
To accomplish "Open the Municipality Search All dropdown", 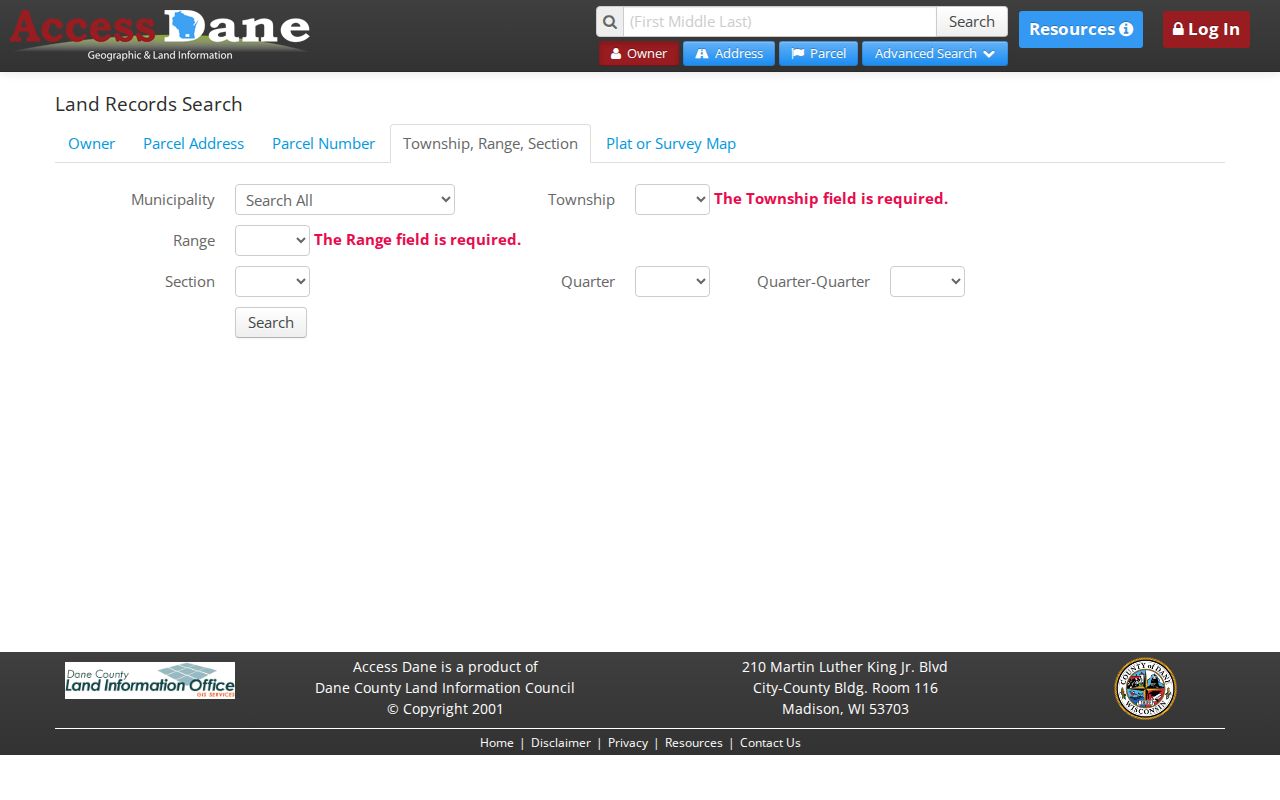I will pos(345,200).
